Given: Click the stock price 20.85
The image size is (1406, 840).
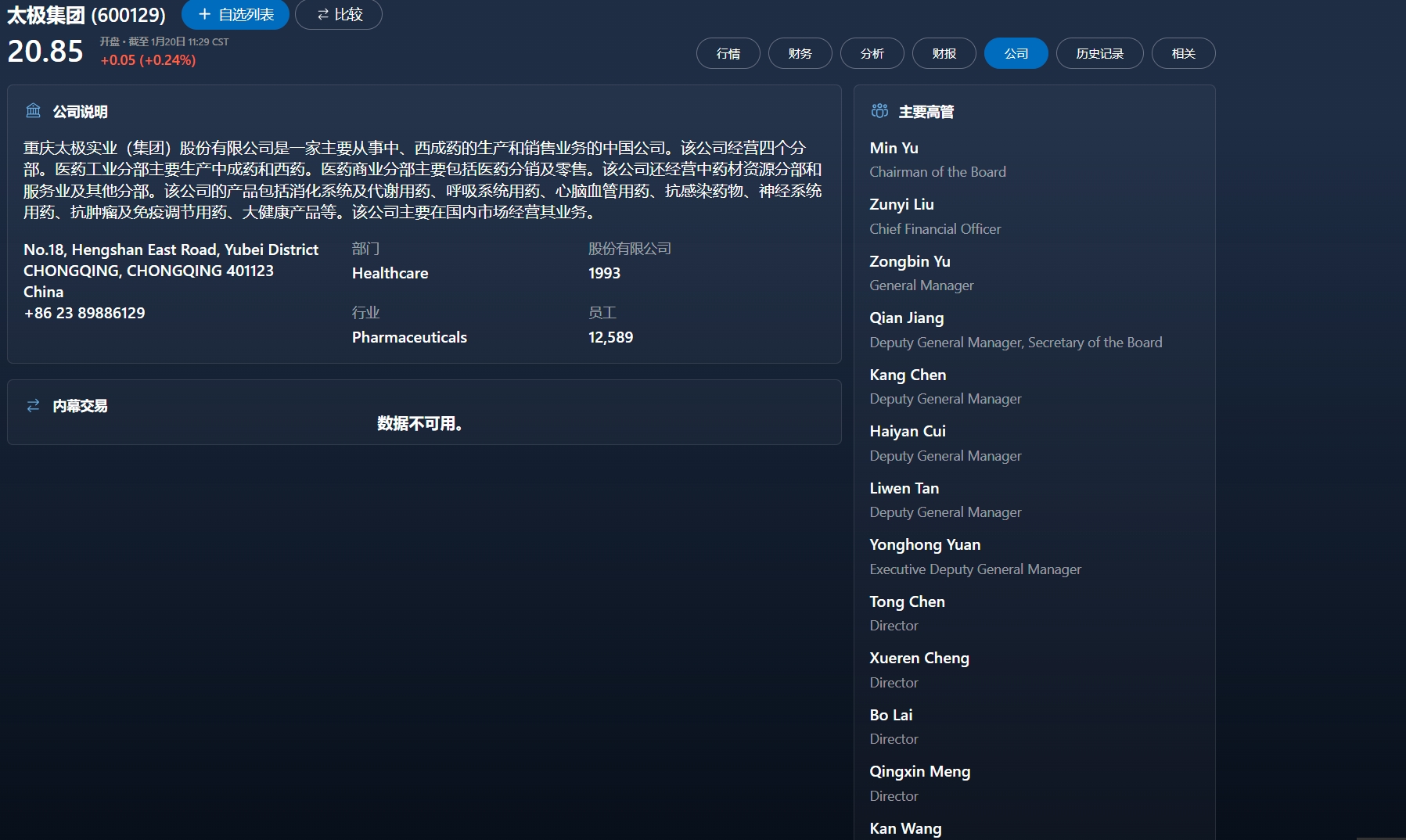Looking at the screenshot, I should pos(45,51).
